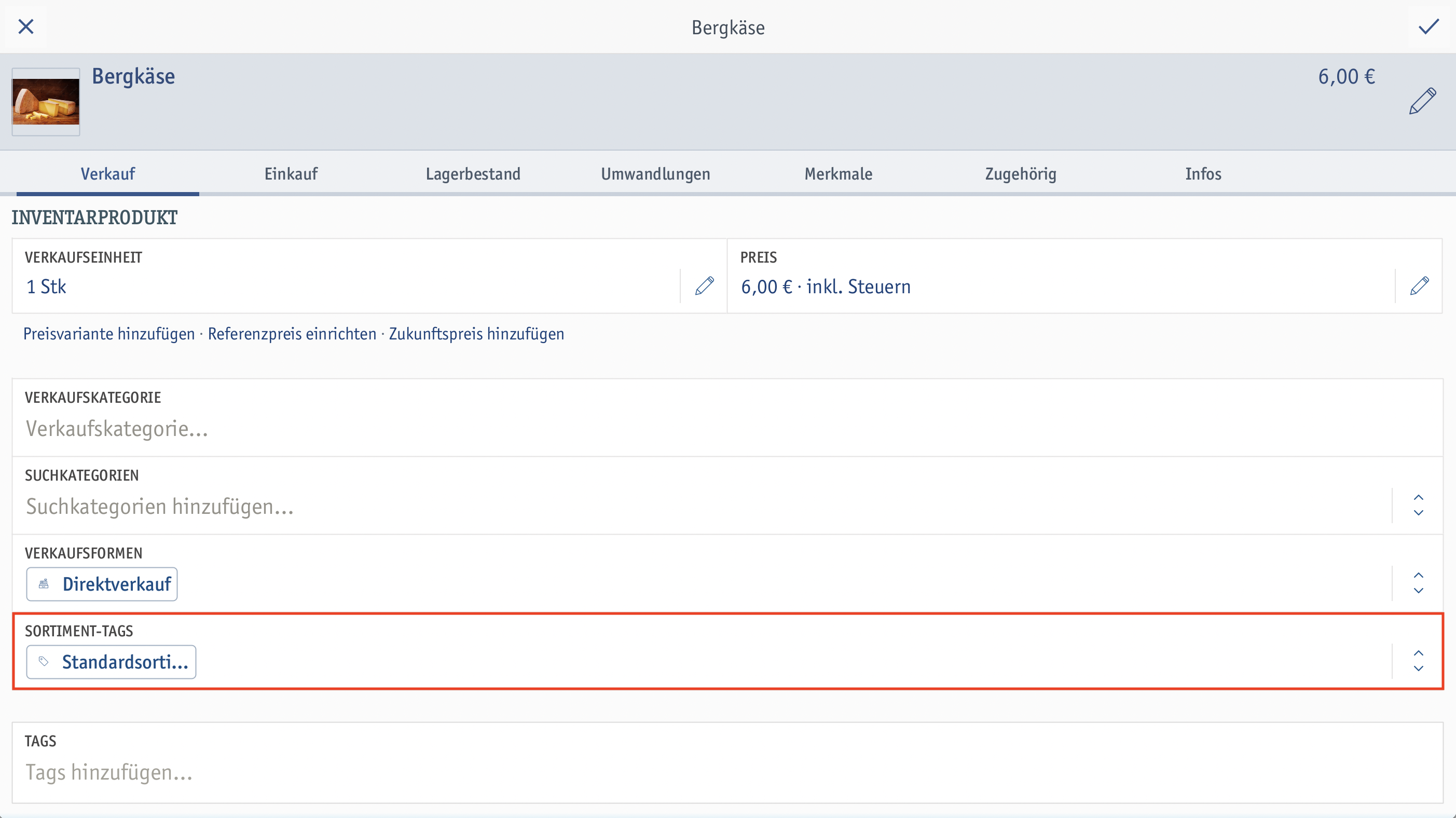Viewport: 1456px width, 818px height.
Task: Edit Preis with pencil icon
Action: pos(1419,286)
